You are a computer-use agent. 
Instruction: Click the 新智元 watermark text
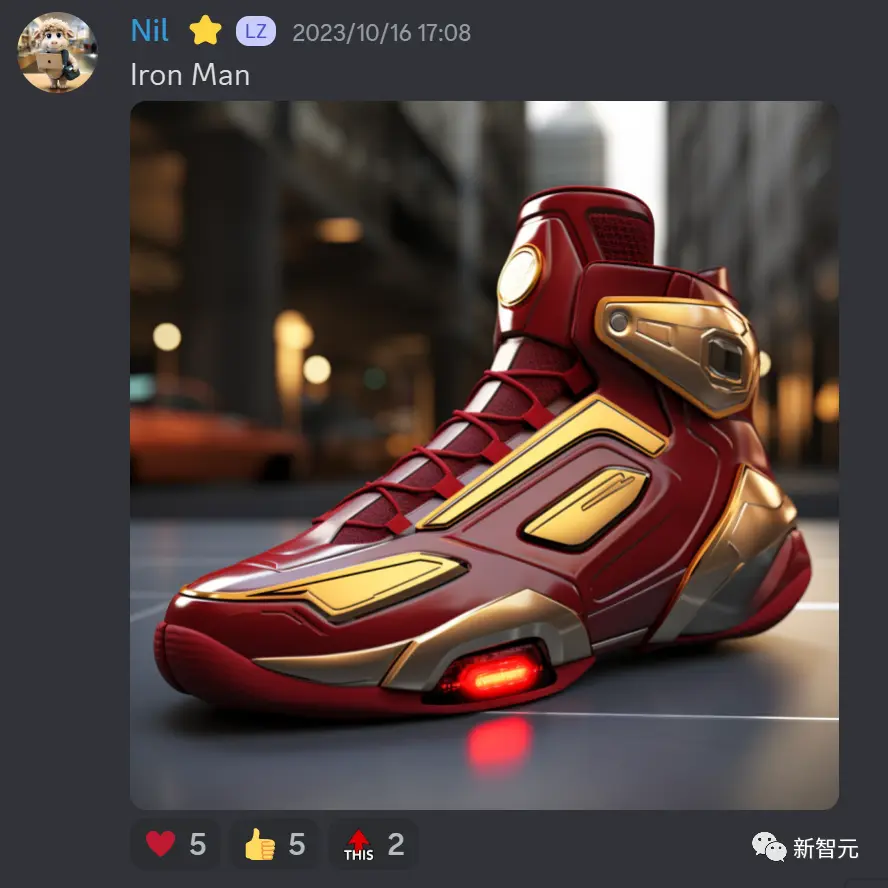(825, 848)
